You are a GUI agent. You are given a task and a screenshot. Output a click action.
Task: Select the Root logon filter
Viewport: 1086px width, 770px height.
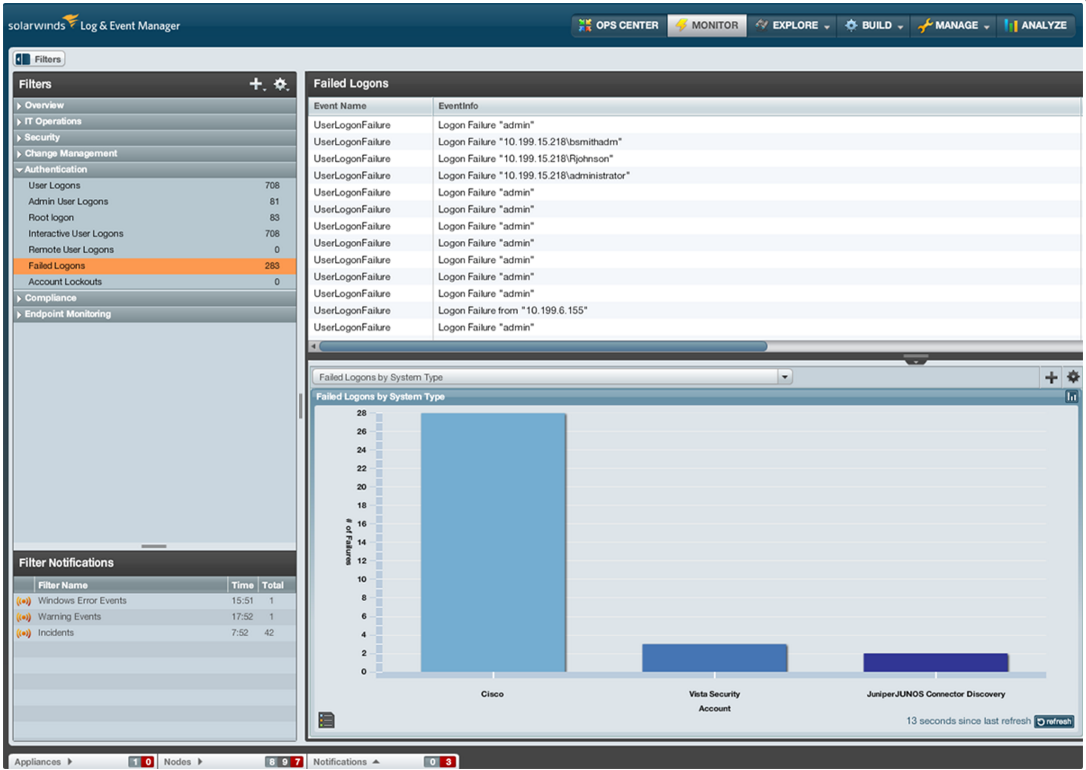pos(154,217)
